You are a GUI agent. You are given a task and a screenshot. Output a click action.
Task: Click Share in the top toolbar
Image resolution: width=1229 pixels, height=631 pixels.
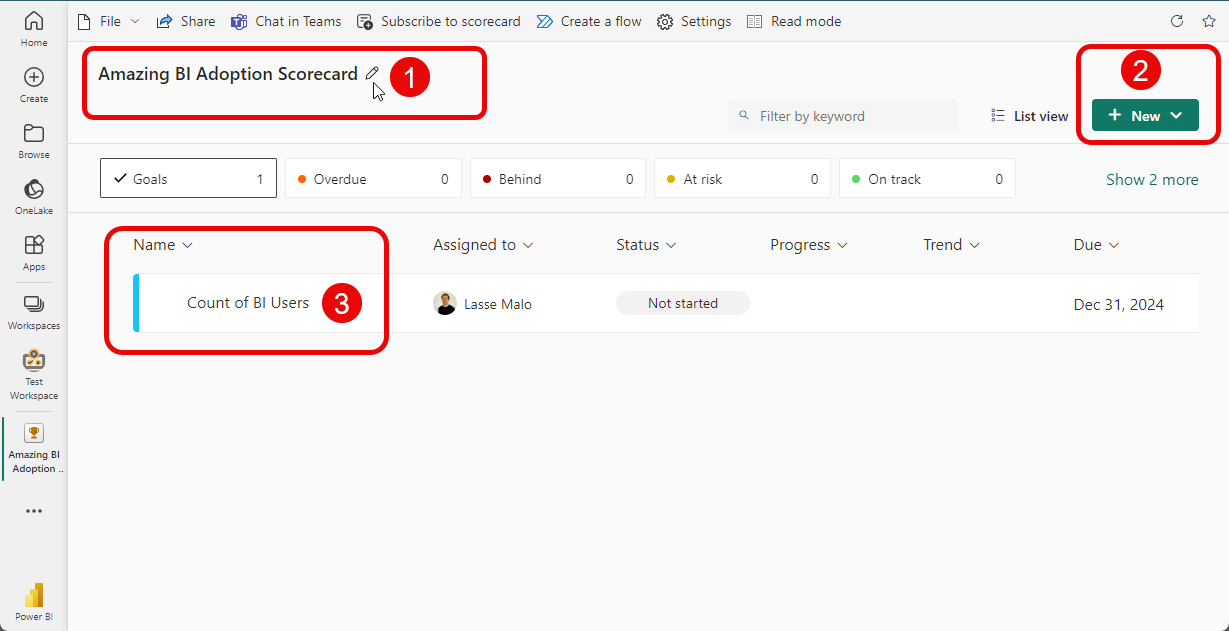(186, 21)
